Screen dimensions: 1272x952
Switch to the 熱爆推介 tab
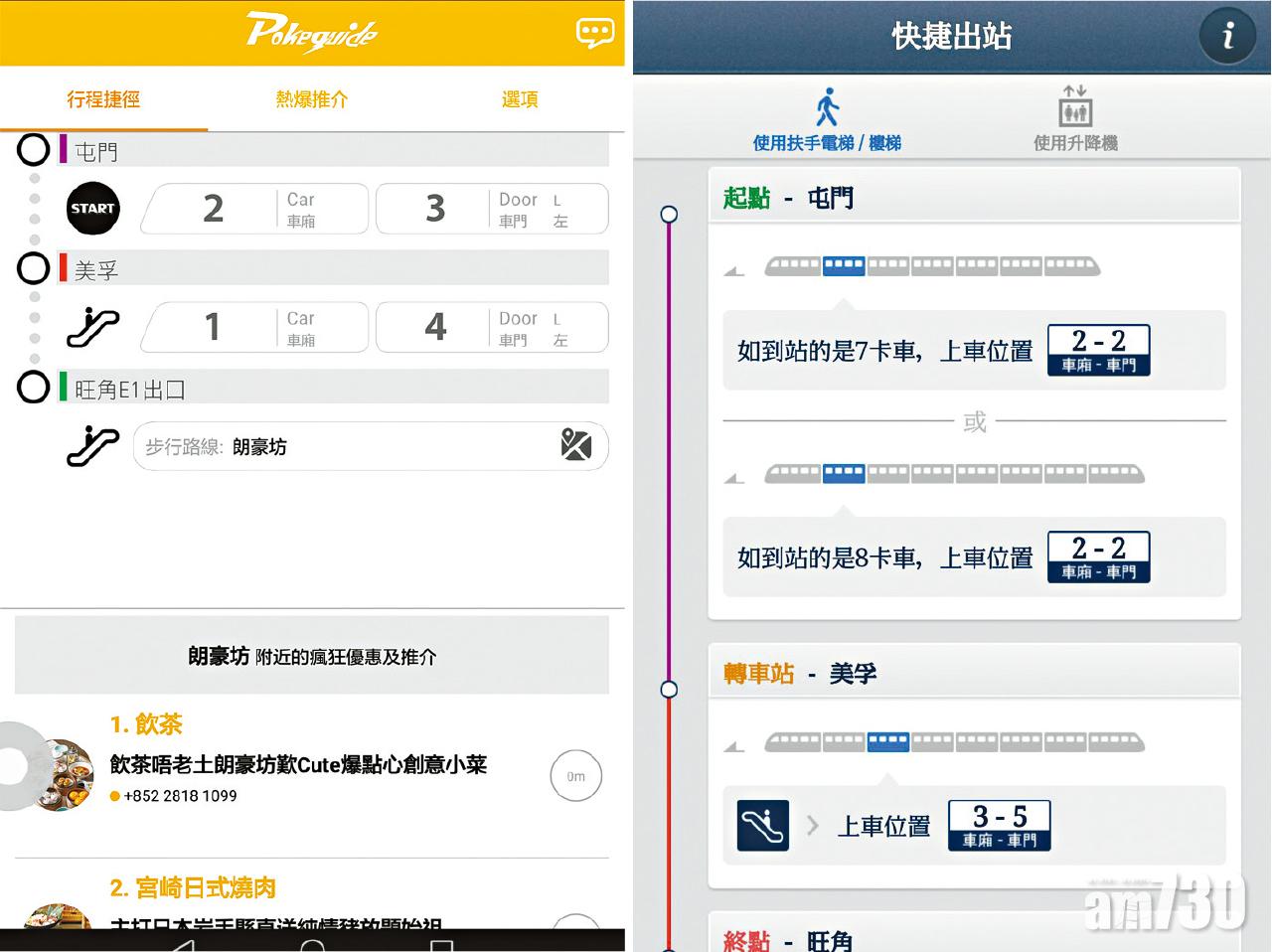[x=310, y=99]
